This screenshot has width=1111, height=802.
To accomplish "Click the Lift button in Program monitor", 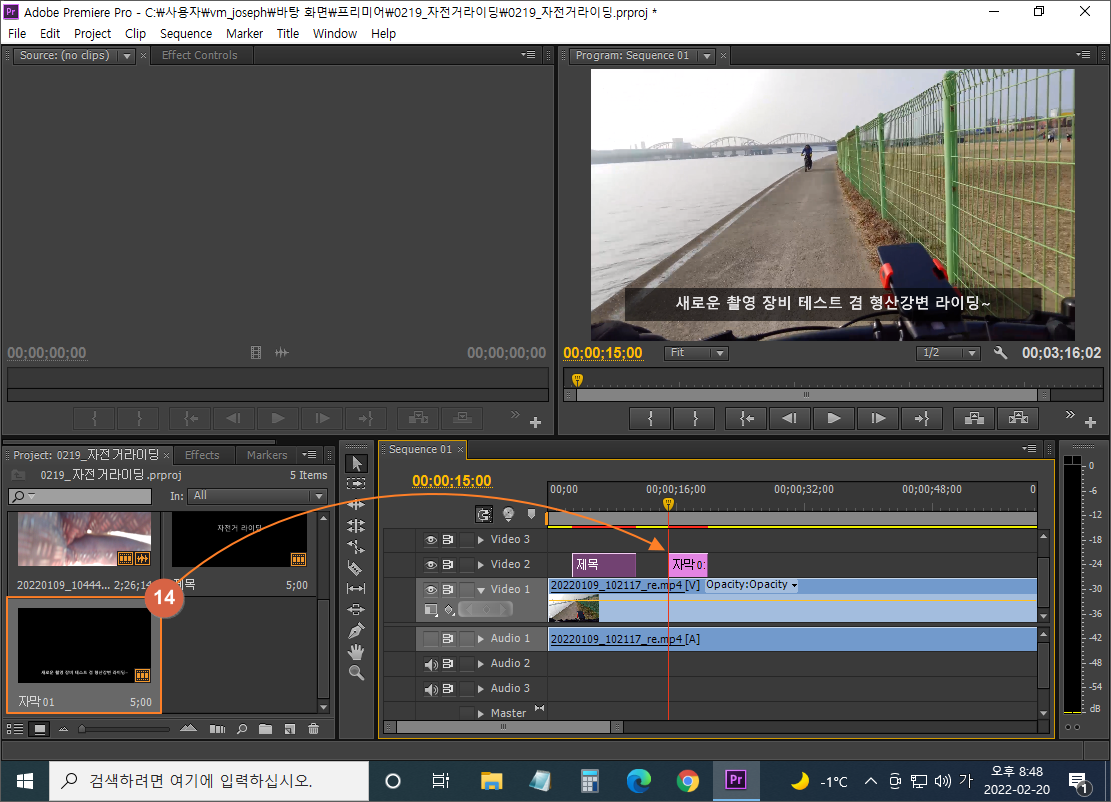I will [974, 419].
